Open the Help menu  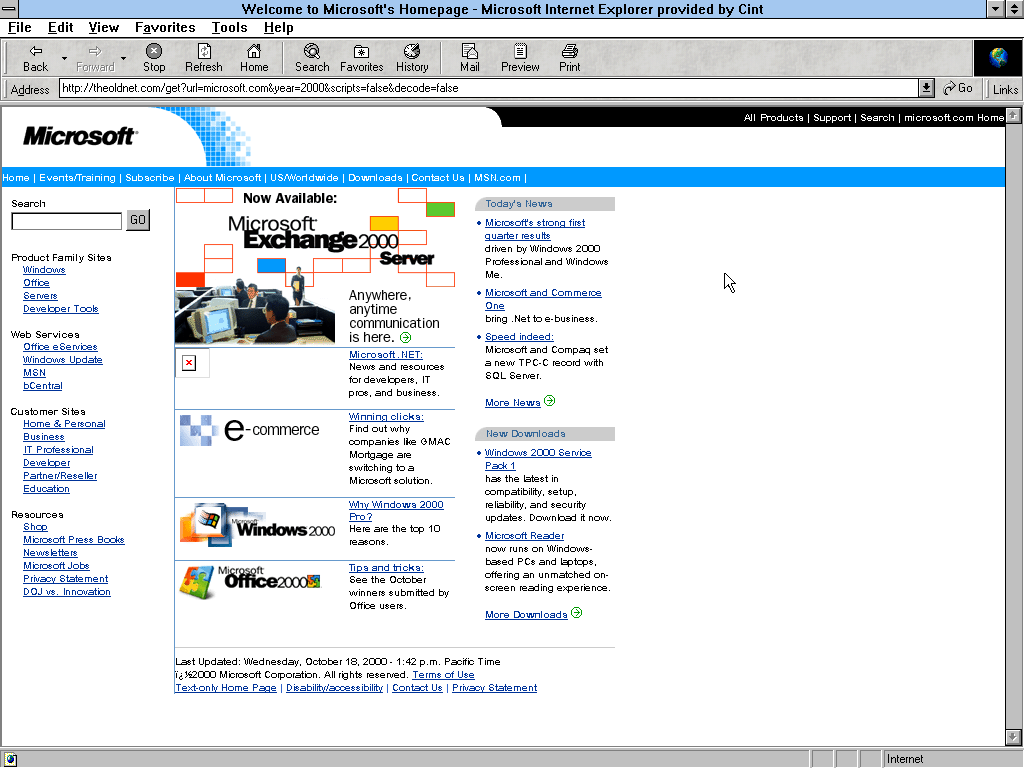pos(279,27)
